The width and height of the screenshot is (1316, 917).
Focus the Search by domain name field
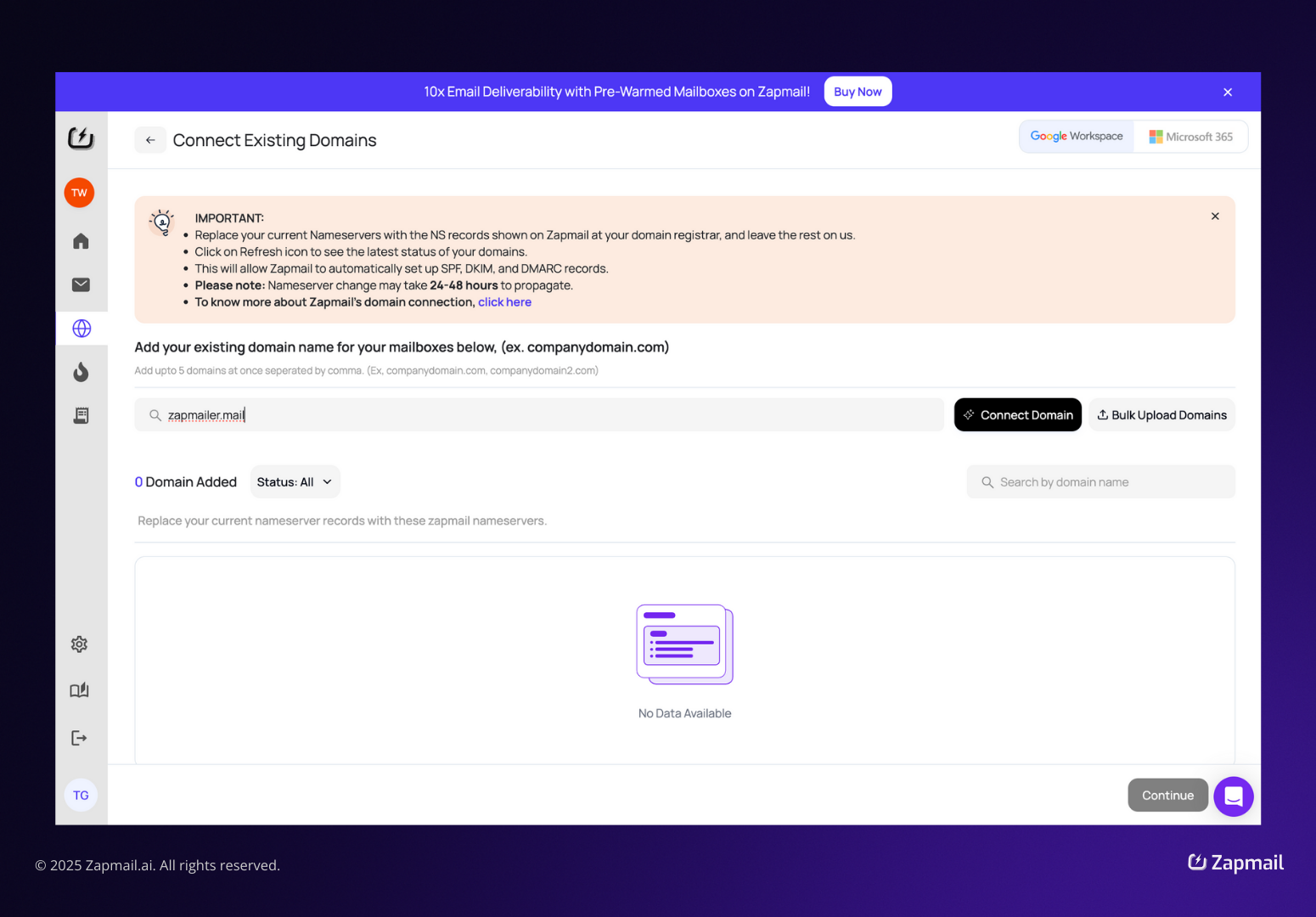click(1100, 482)
